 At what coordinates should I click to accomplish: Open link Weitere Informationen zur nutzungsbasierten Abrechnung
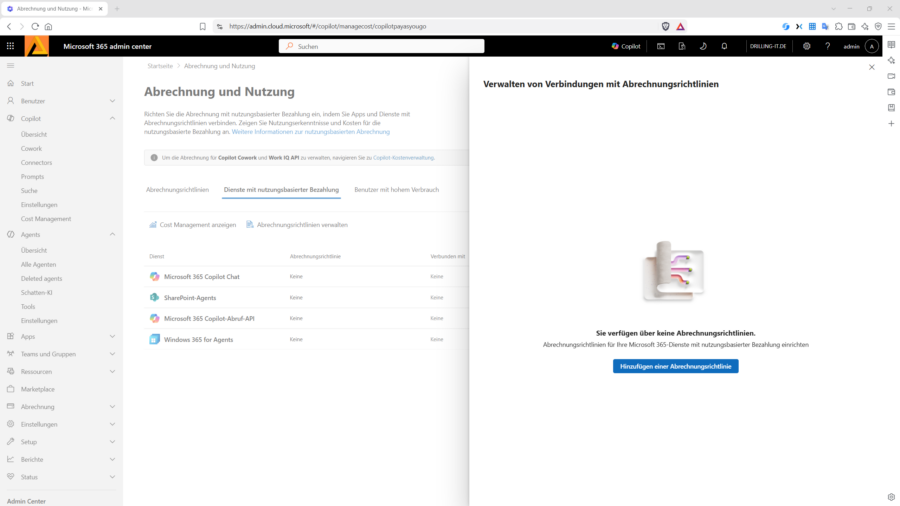click(311, 131)
